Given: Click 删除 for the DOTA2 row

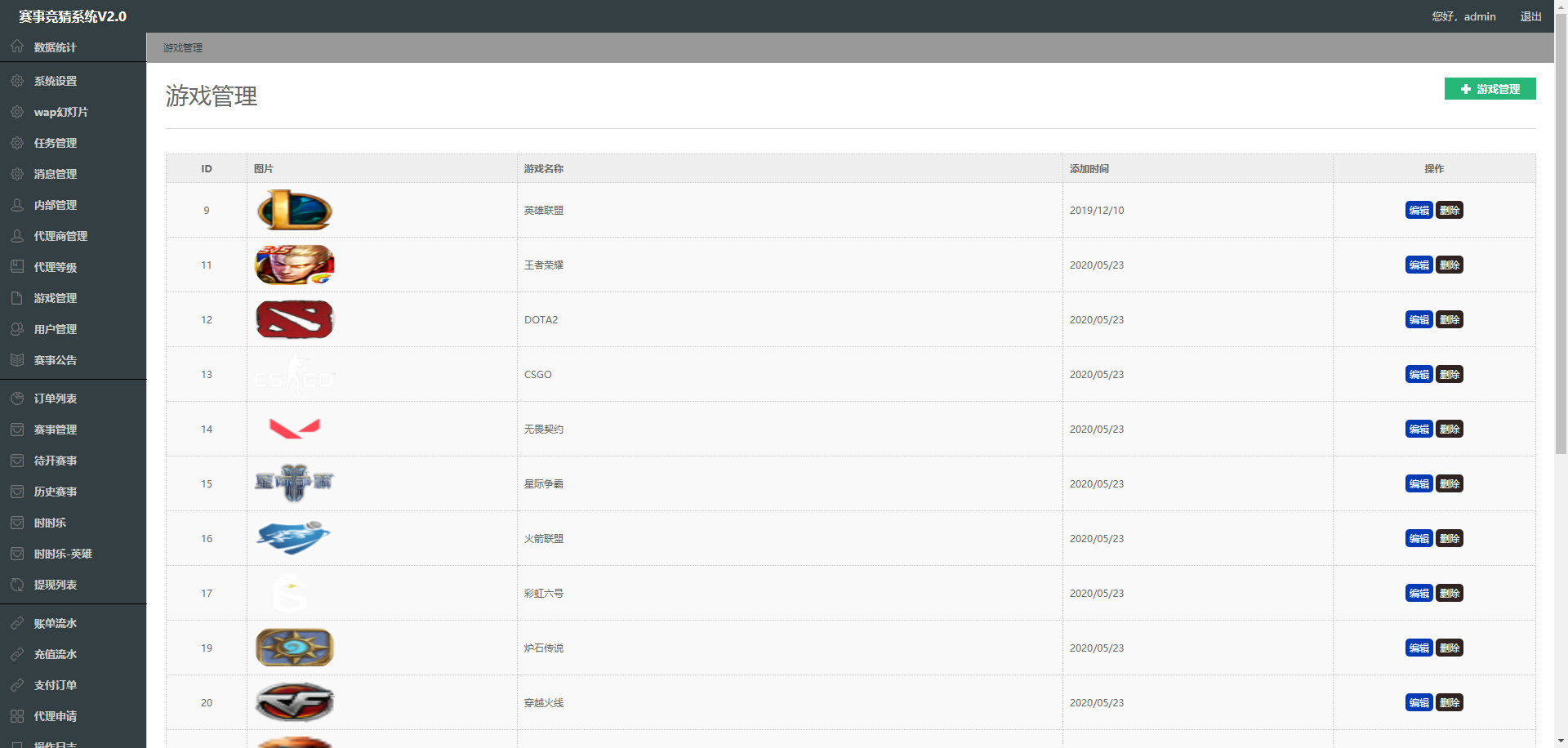Looking at the screenshot, I should (x=1450, y=319).
